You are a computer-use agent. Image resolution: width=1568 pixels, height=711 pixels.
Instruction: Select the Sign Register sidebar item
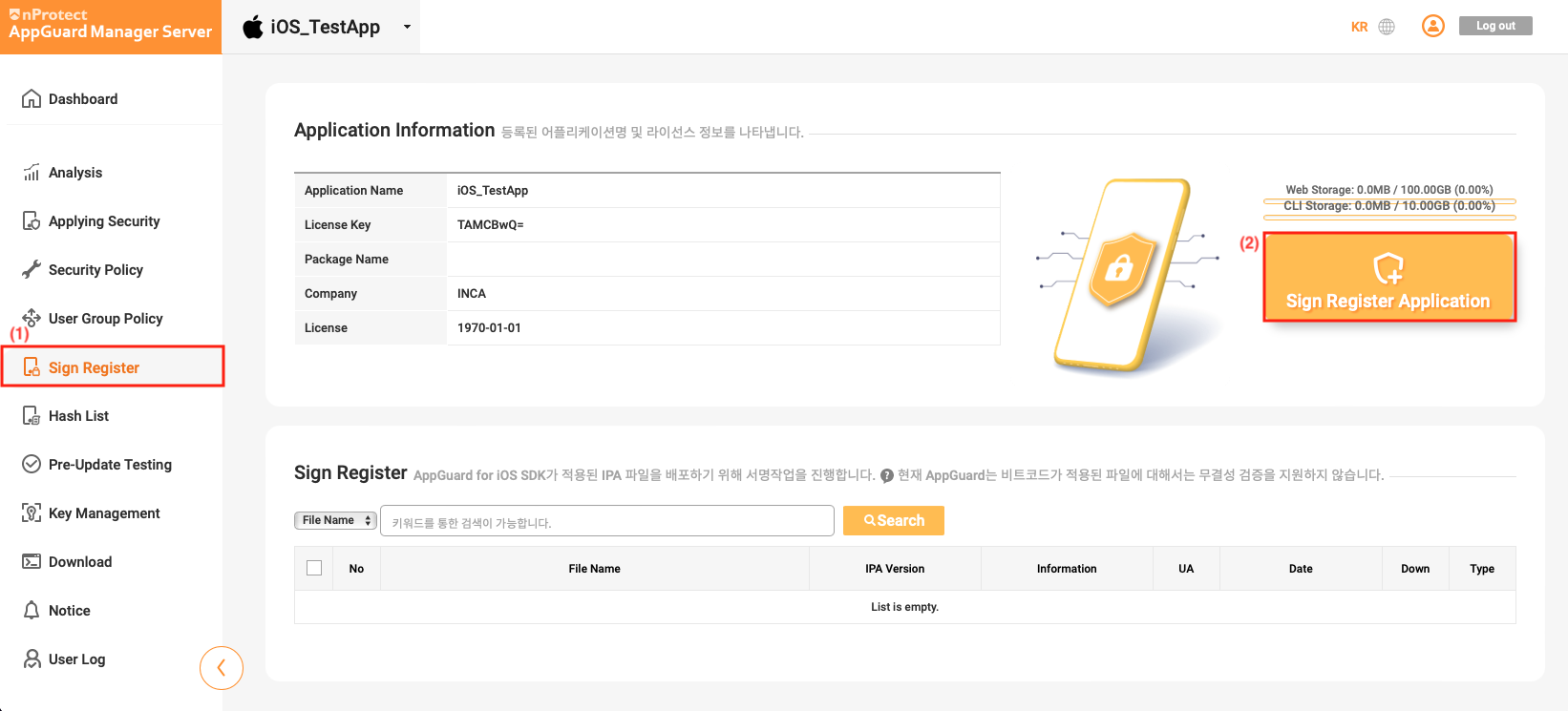tap(94, 367)
